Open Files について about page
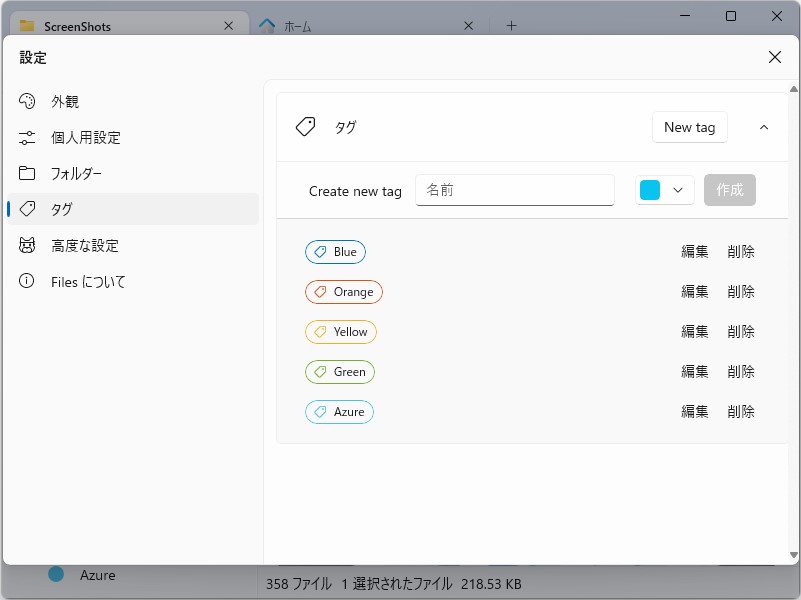Screen dimensions: 801x600 (86, 281)
